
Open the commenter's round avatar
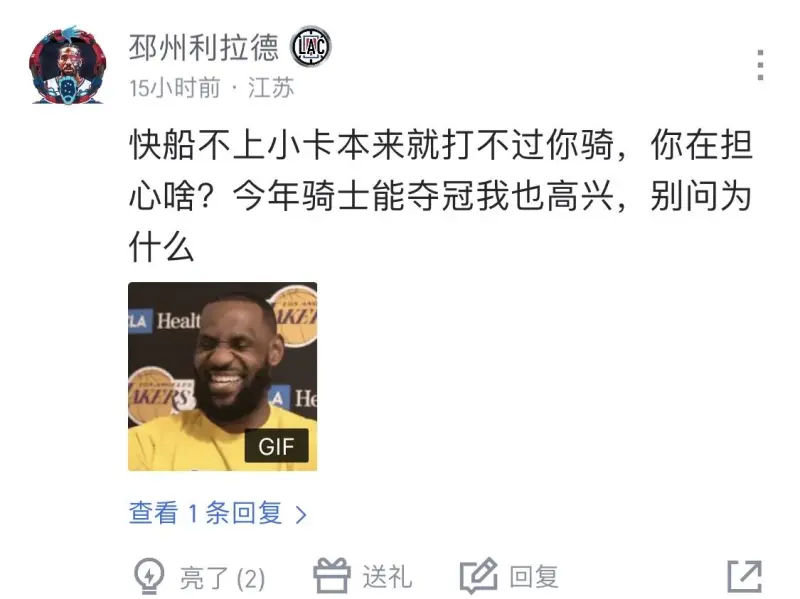click(x=68, y=65)
